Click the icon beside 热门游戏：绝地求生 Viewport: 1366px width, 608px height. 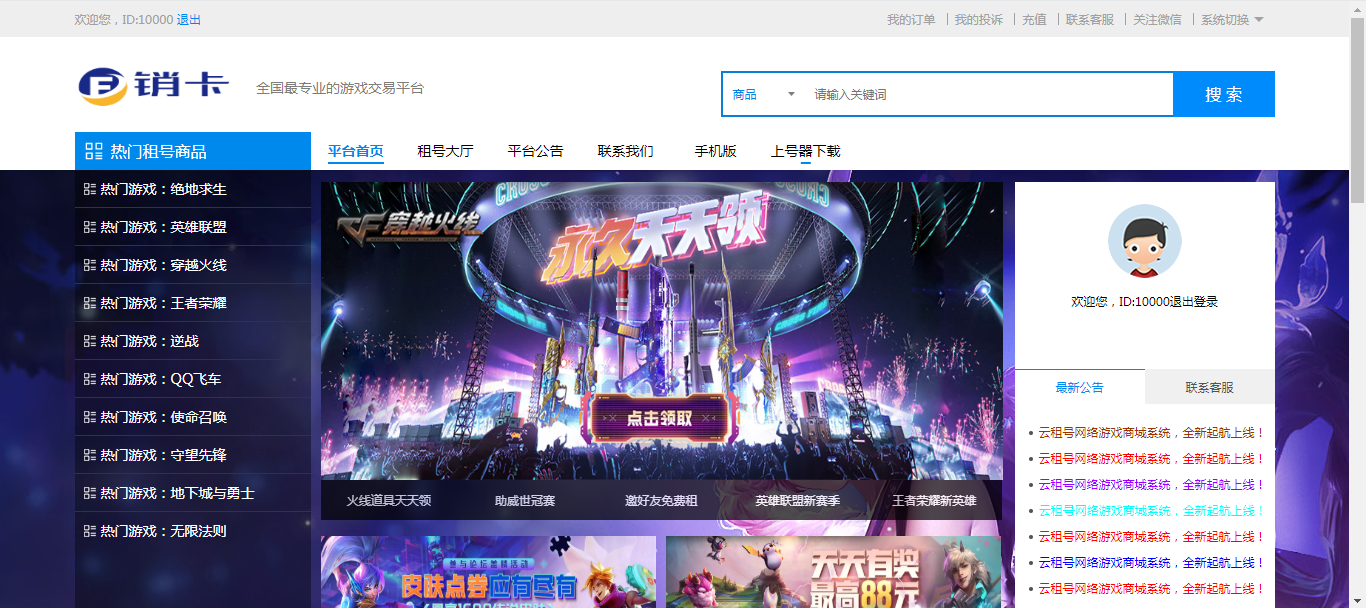(x=90, y=189)
